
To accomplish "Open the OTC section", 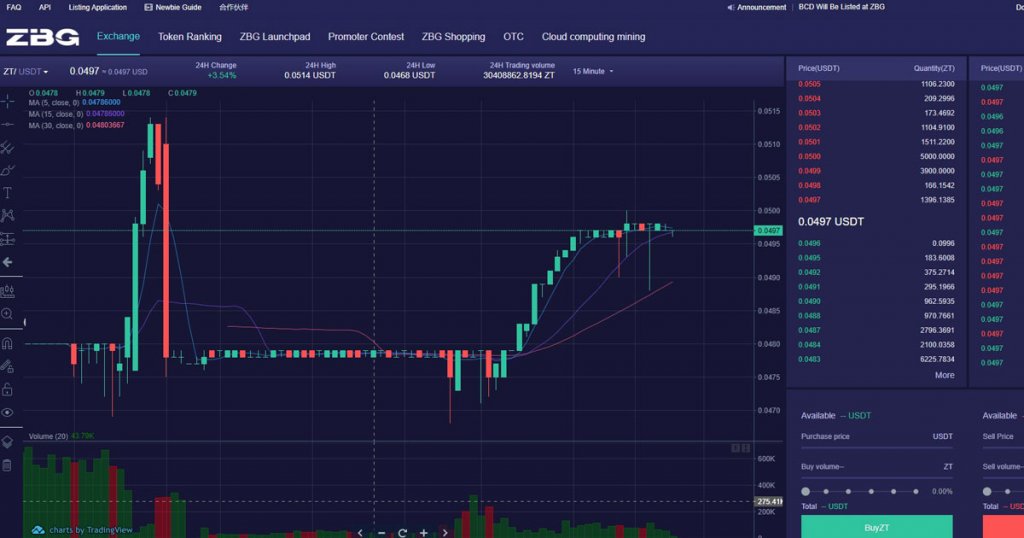I will coord(513,37).
